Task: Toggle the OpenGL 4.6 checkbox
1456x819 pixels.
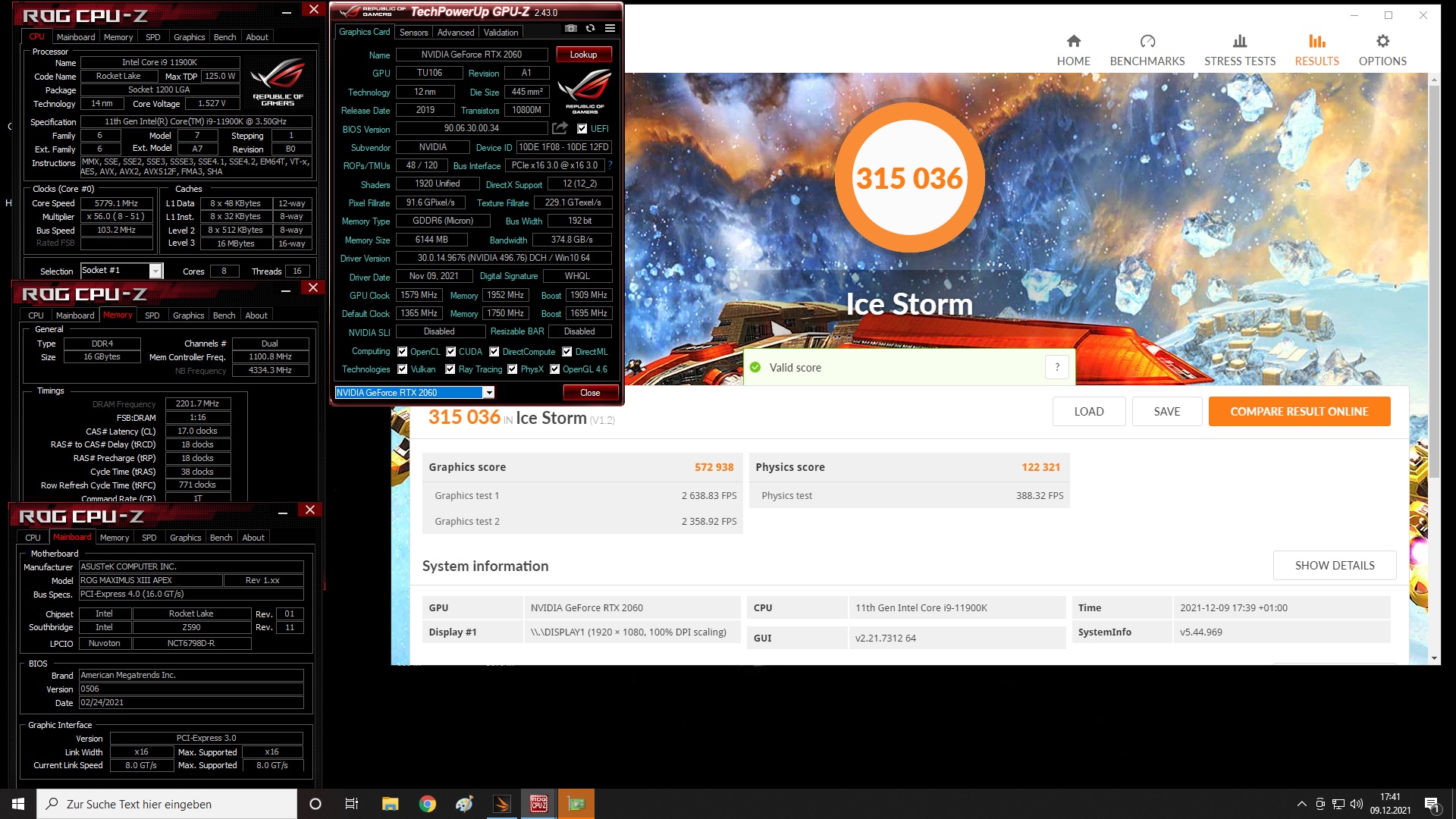Action: 555,369
